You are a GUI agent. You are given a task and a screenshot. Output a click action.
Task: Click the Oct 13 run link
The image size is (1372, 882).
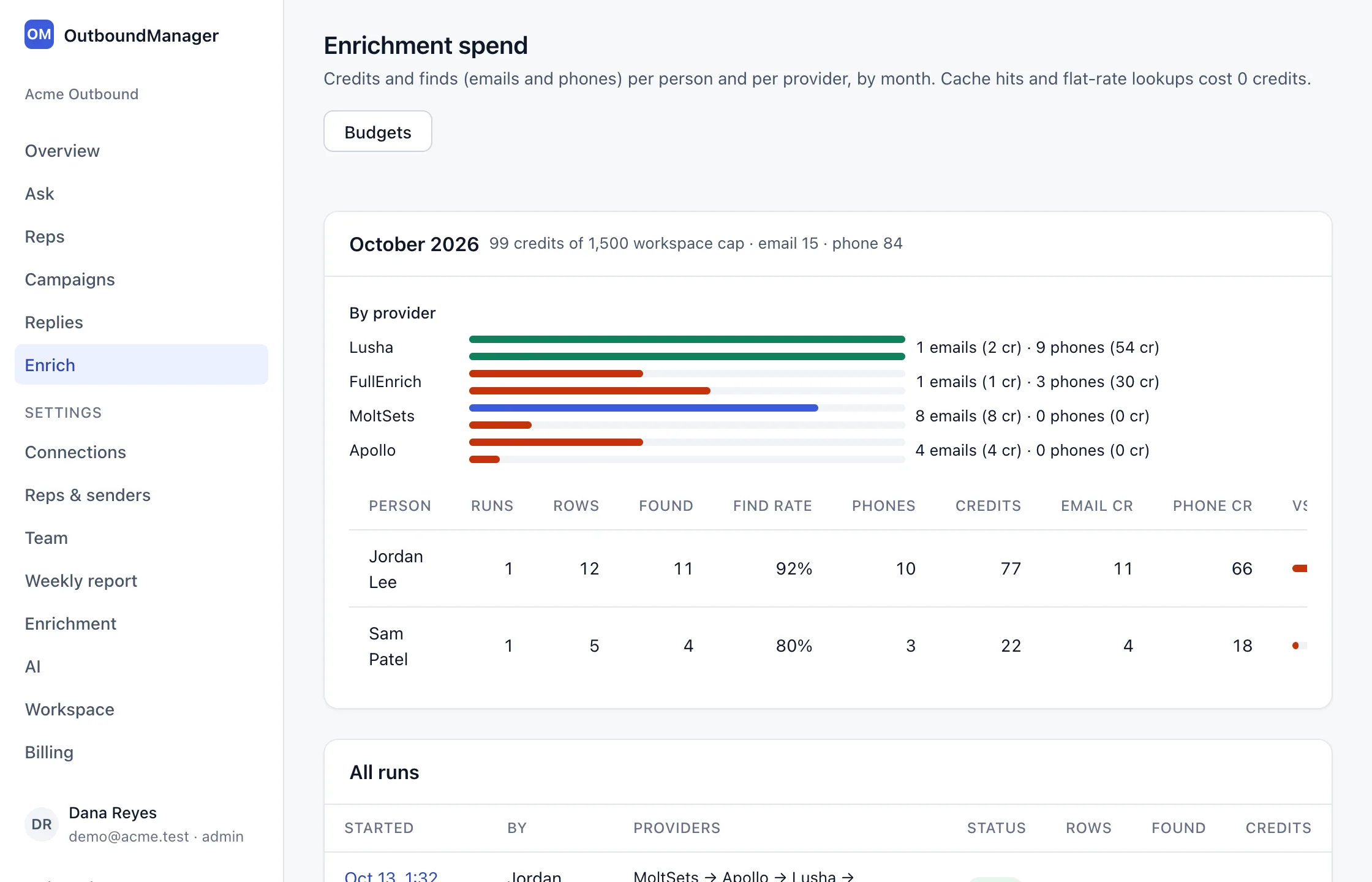[391, 876]
